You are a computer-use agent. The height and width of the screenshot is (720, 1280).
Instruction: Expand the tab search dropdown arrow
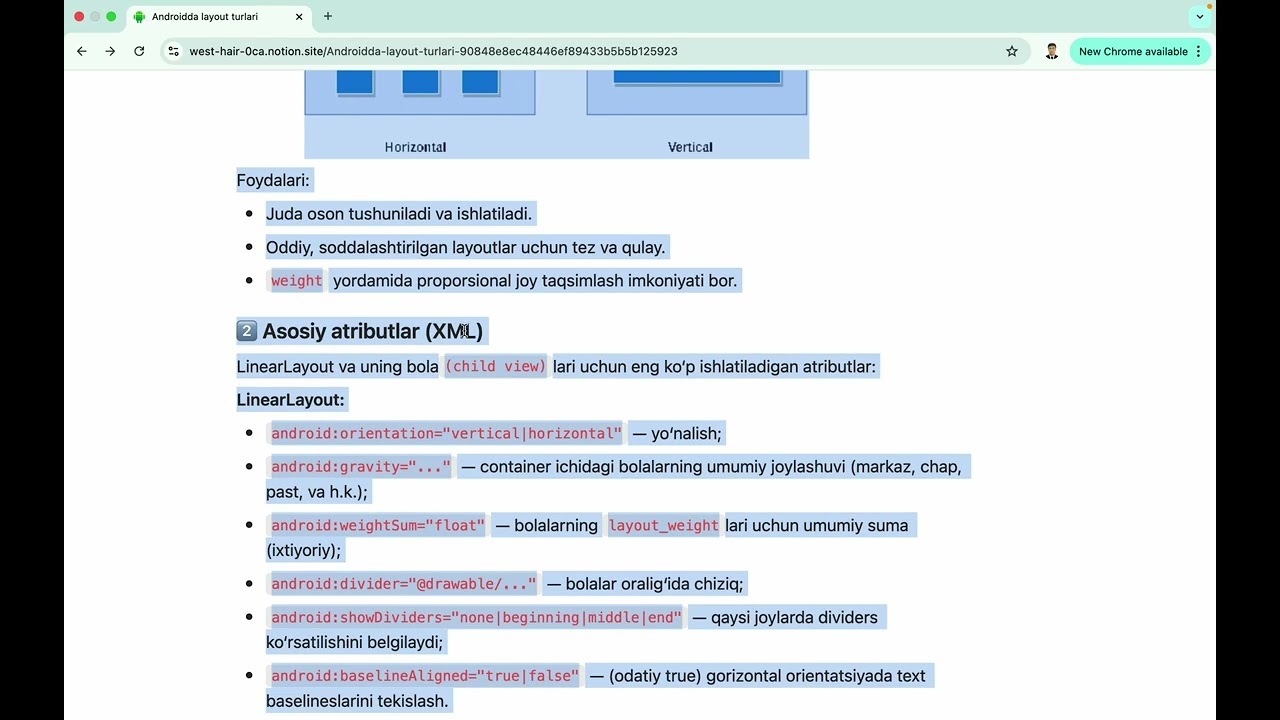tap(1200, 16)
